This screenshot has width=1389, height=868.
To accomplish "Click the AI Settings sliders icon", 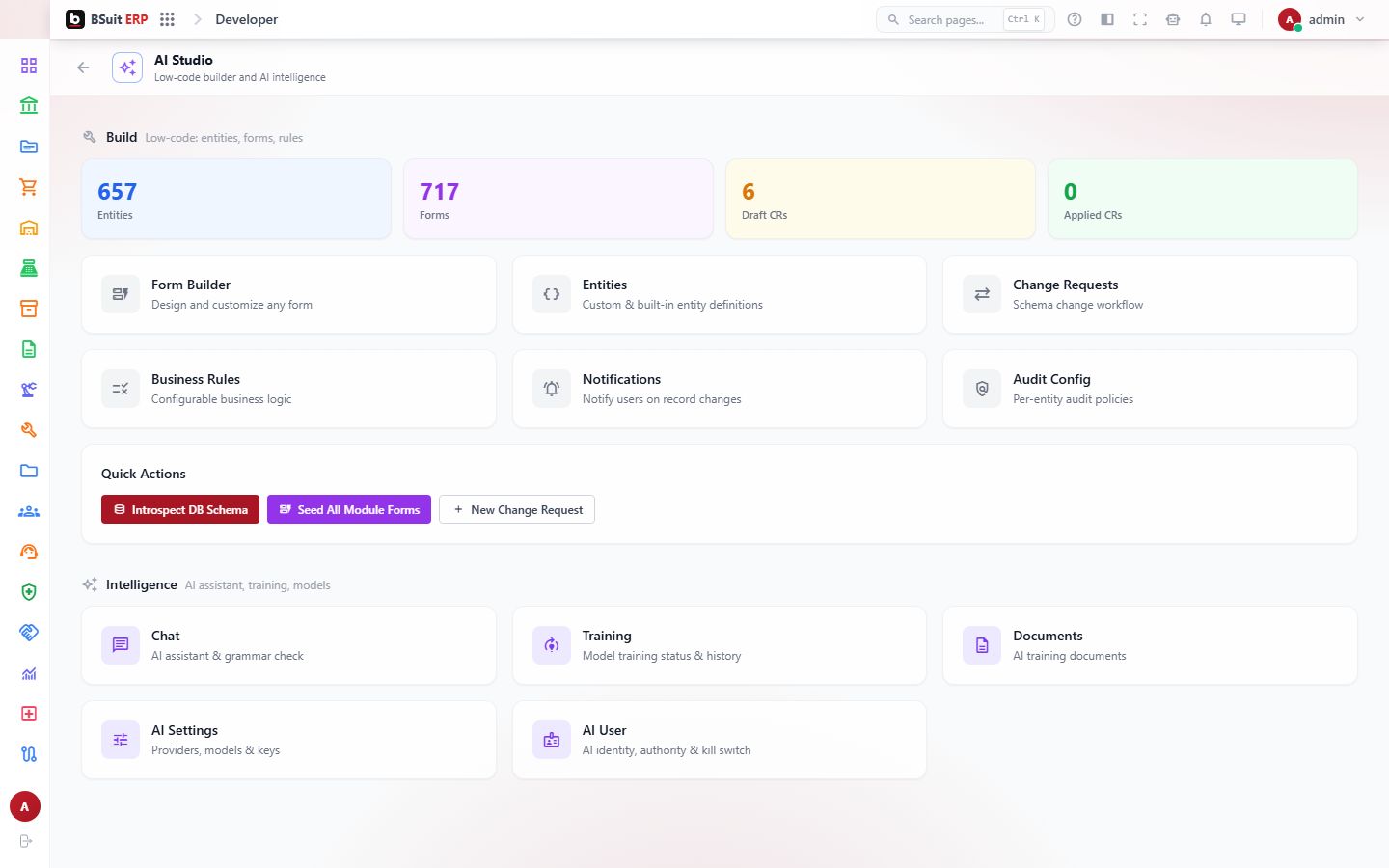I will coord(121,740).
